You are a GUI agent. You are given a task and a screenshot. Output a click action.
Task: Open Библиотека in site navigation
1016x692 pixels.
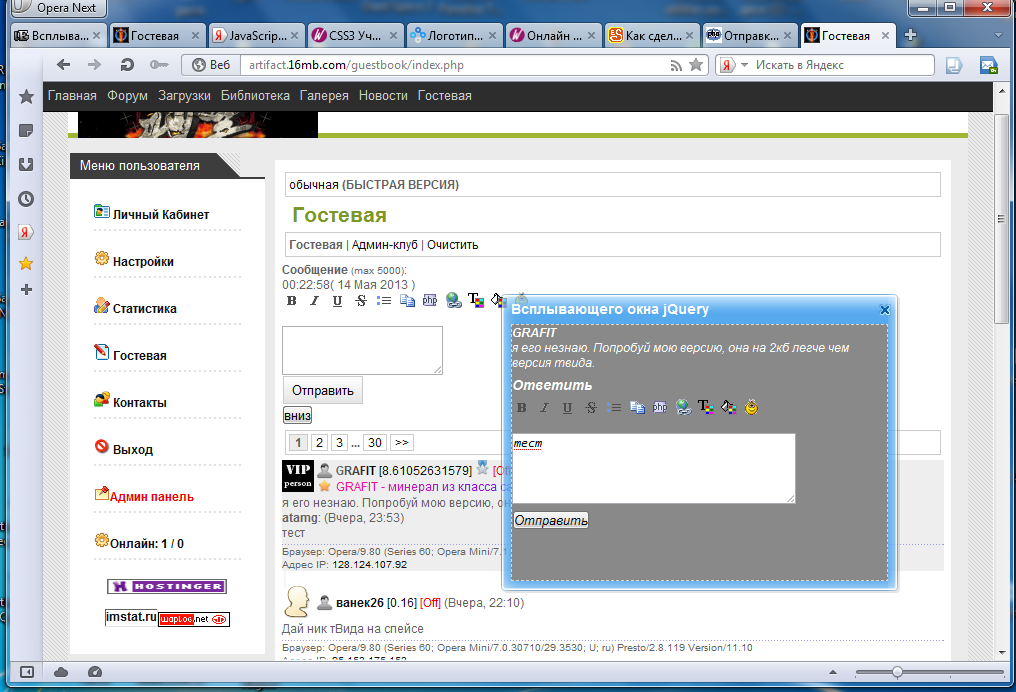tap(255, 96)
